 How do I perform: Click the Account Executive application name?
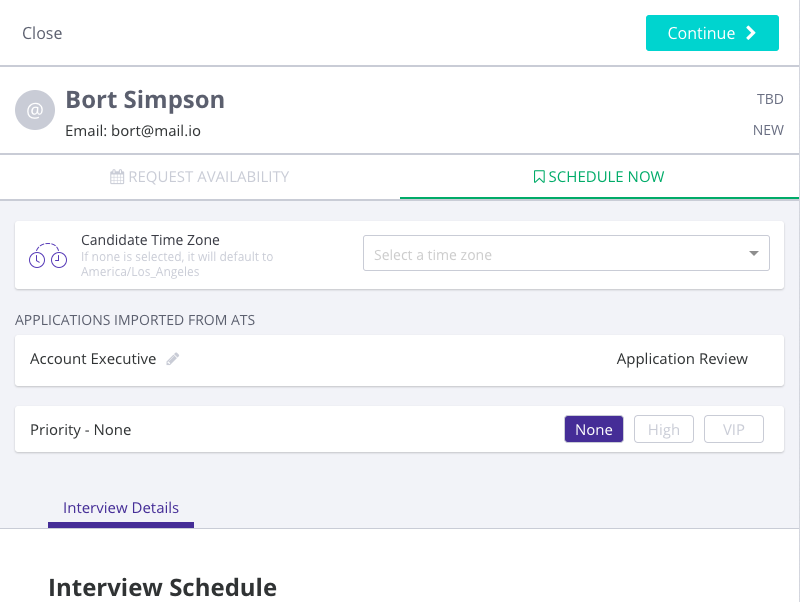tap(93, 359)
